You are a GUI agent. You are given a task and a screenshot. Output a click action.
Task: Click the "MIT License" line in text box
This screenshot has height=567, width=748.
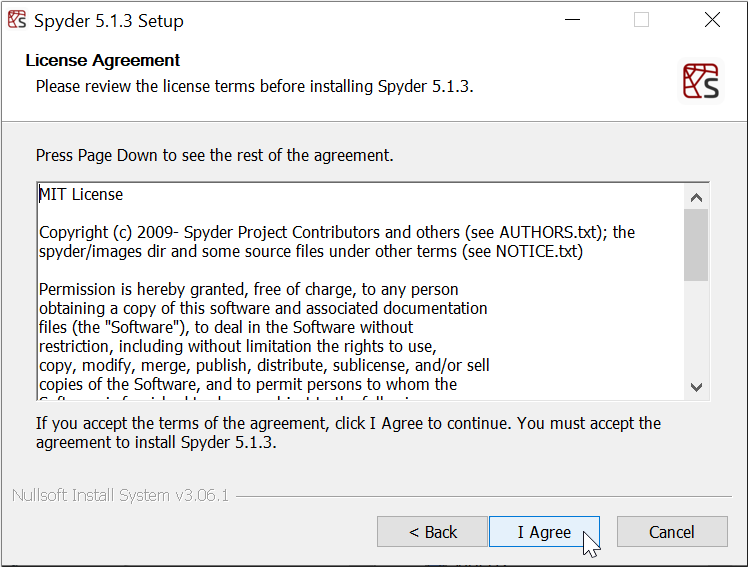[81, 194]
